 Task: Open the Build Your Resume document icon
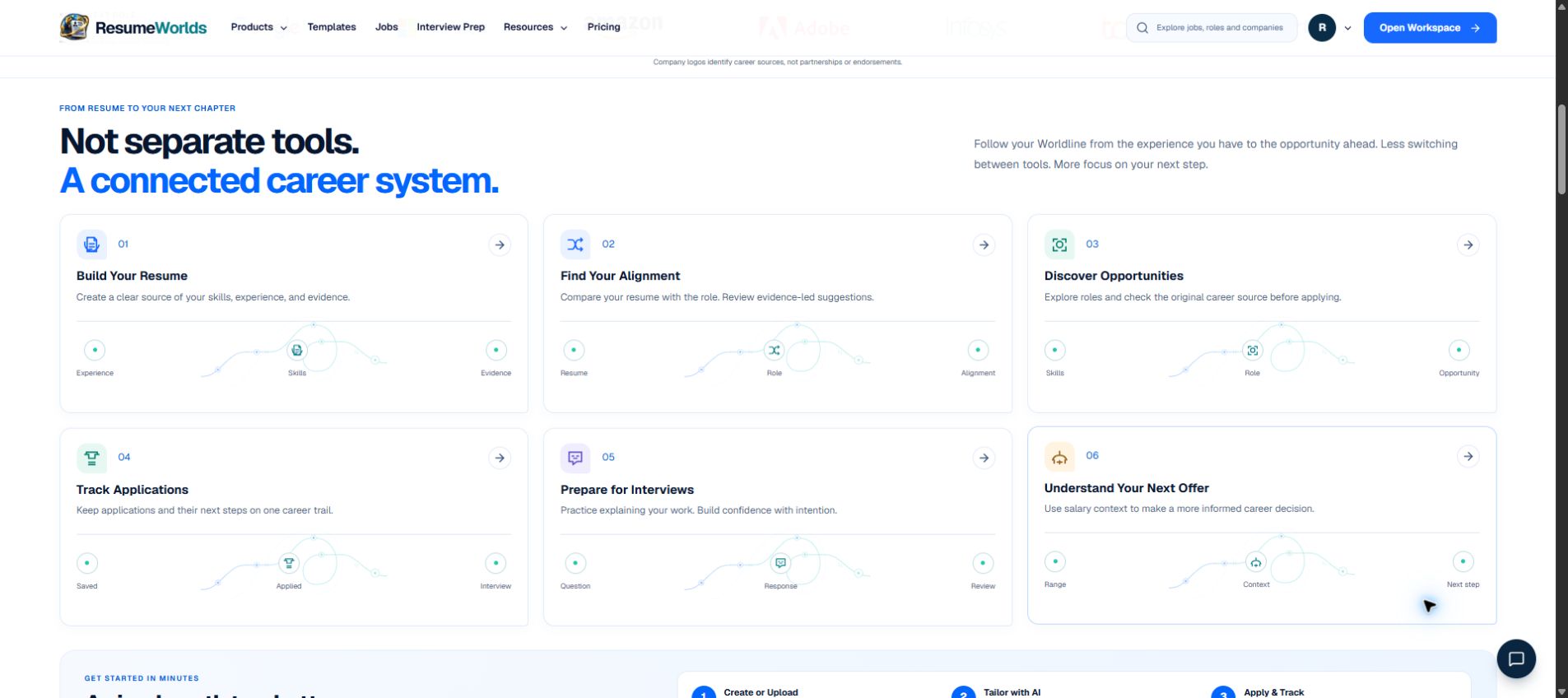click(x=91, y=244)
